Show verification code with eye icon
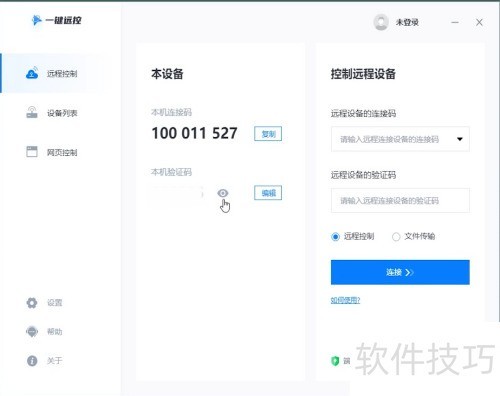The width and height of the screenshot is (500, 396). 223,193
